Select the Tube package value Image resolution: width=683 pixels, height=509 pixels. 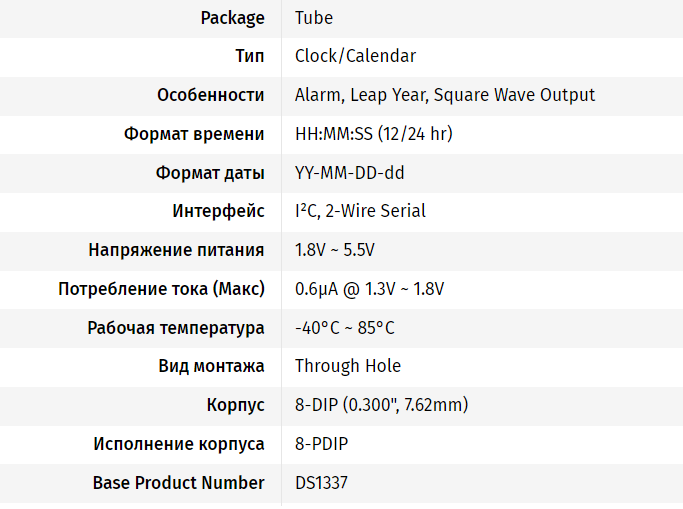314,18
